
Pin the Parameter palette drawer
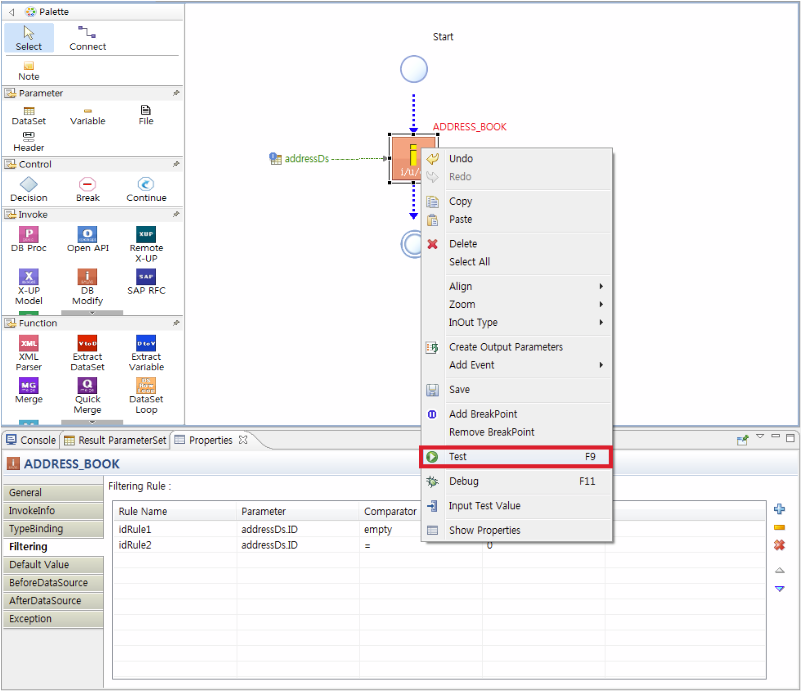click(x=176, y=93)
